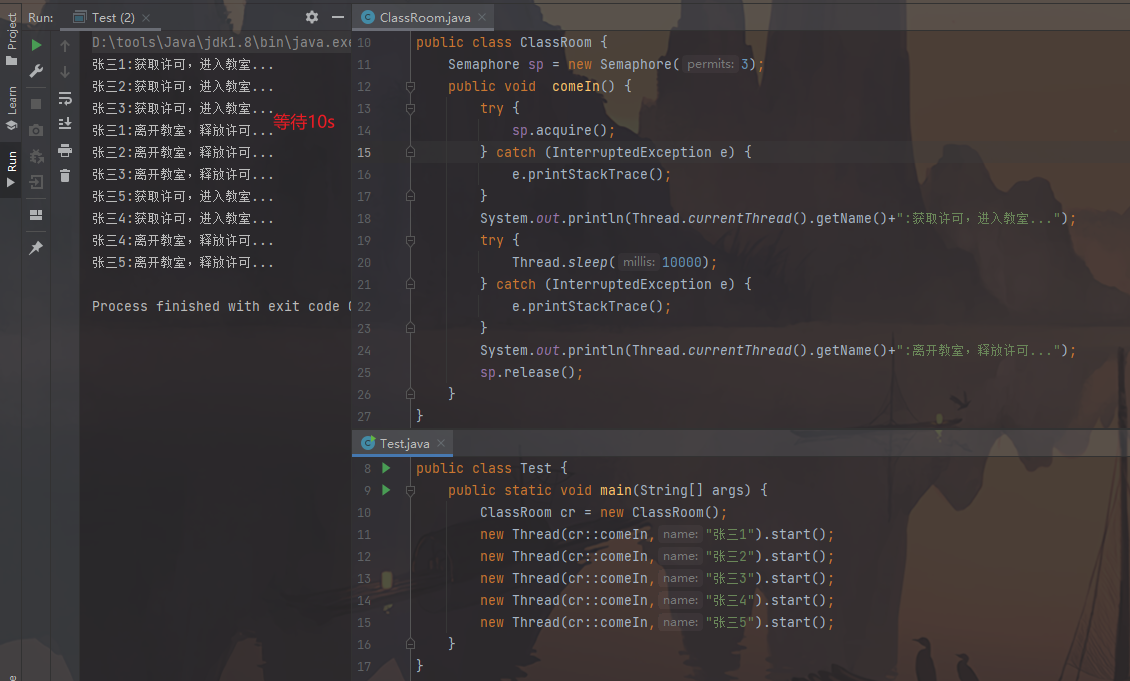This screenshot has height=681, width=1130.
Task: Toggle pin tab in Run panel
Action: click(36, 248)
